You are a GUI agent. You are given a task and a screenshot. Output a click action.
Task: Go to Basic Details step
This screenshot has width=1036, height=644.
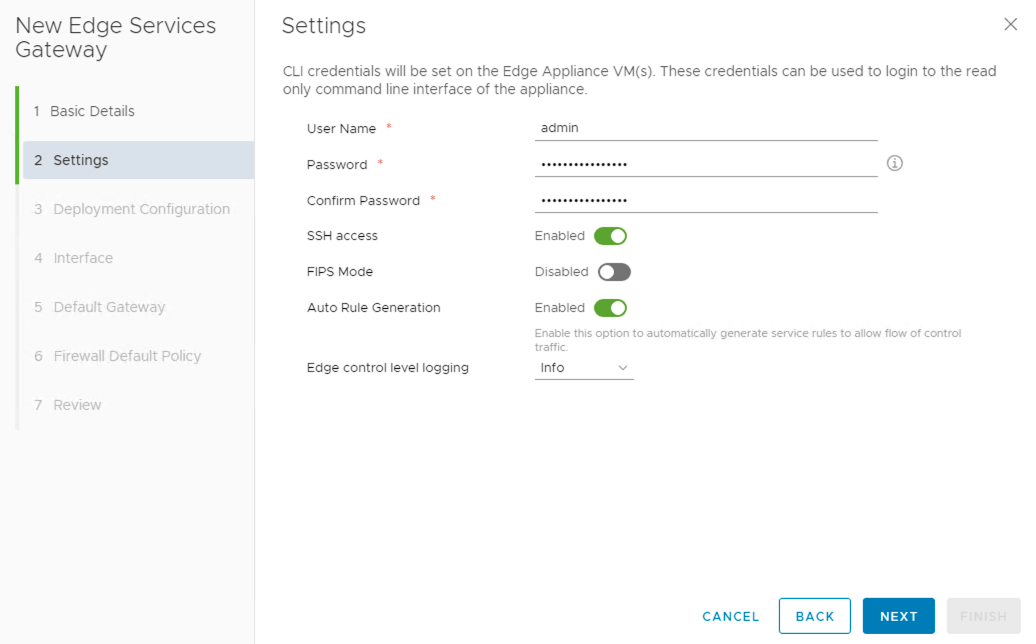pyautogui.click(x=92, y=111)
